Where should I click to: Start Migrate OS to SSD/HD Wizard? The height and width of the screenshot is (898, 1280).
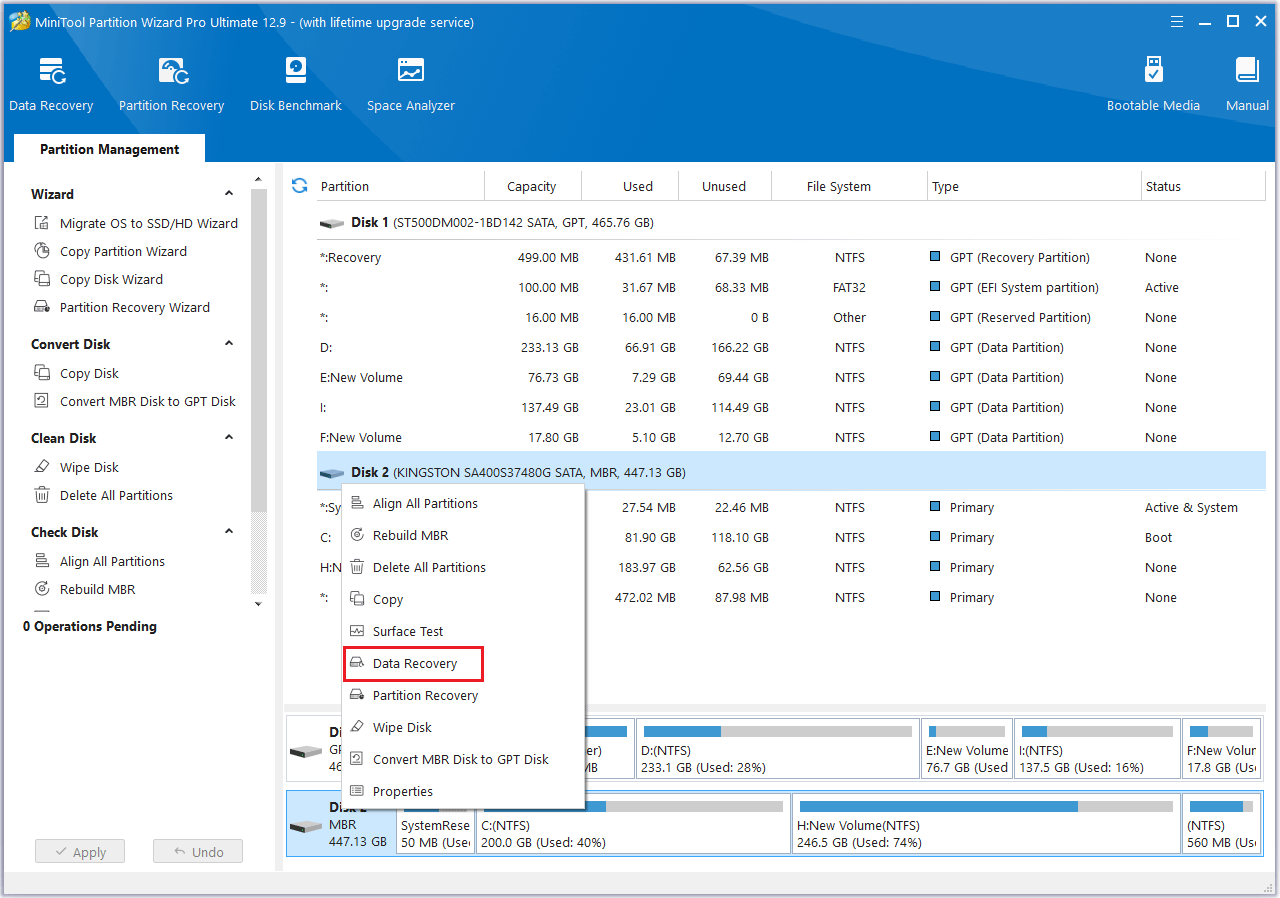pyautogui.click(x=136, y=223)
